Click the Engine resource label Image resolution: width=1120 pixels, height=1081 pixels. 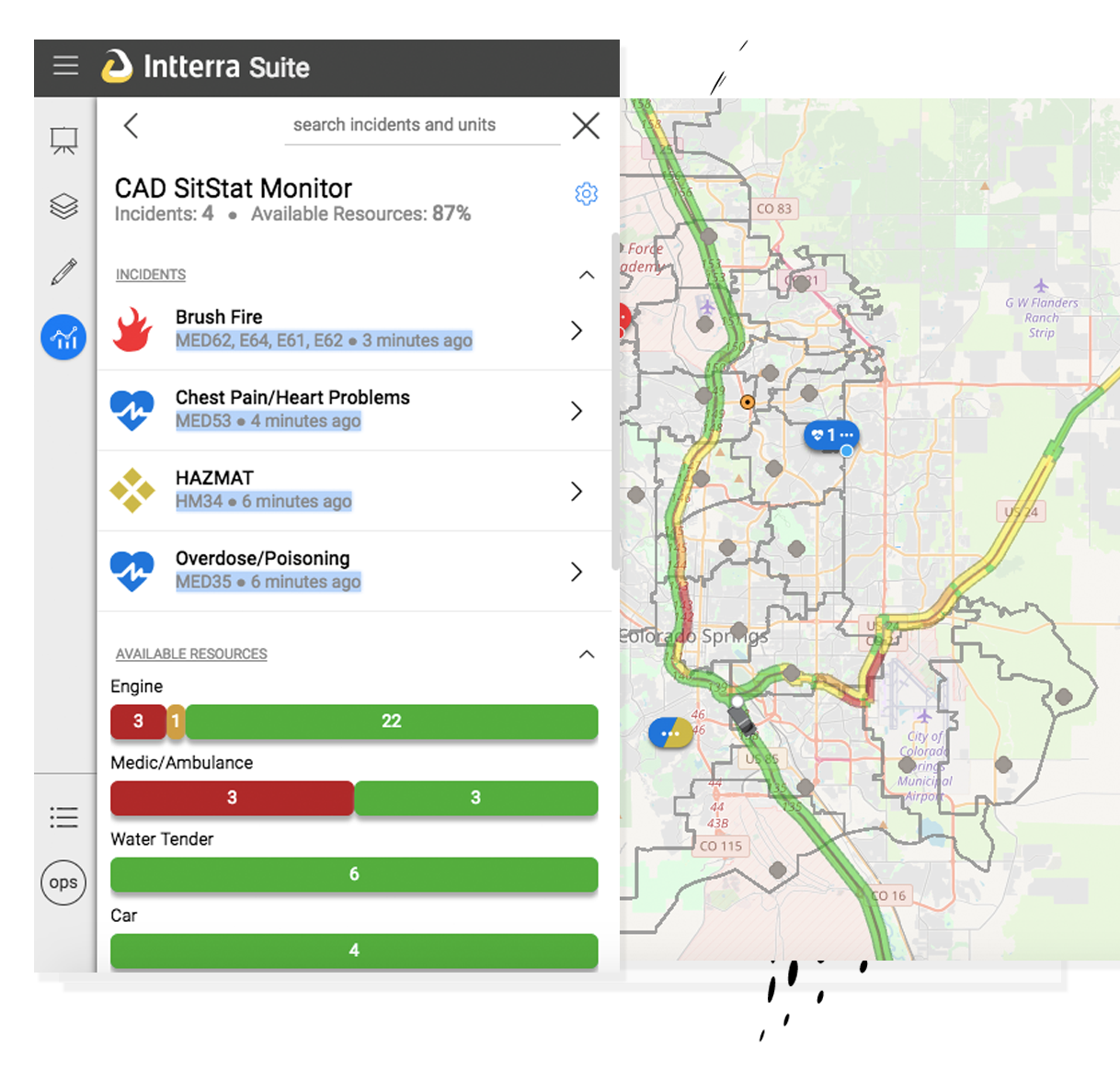[137, 687]
